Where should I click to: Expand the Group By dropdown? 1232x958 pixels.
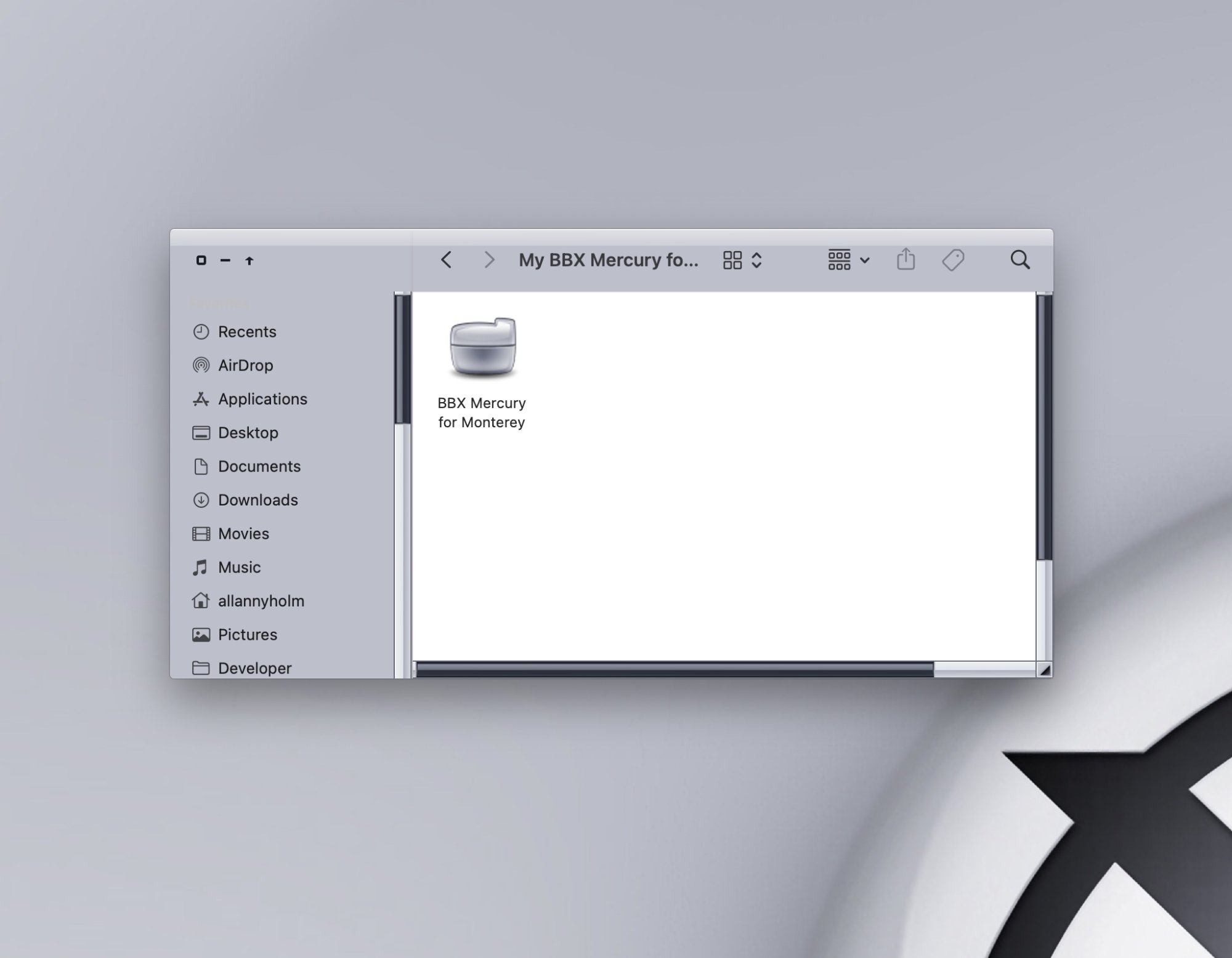click(x=839, y=260)
